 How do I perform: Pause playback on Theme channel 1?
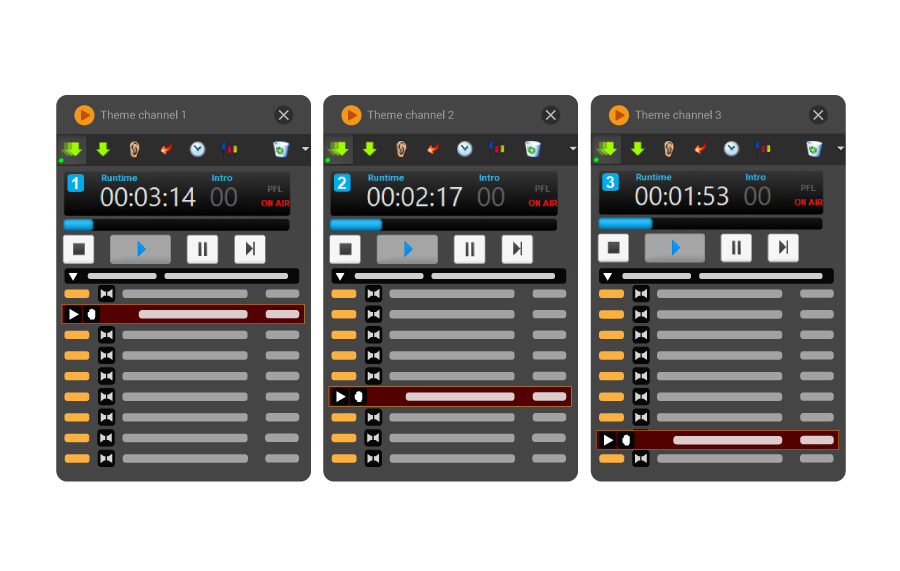pos(203,249)
